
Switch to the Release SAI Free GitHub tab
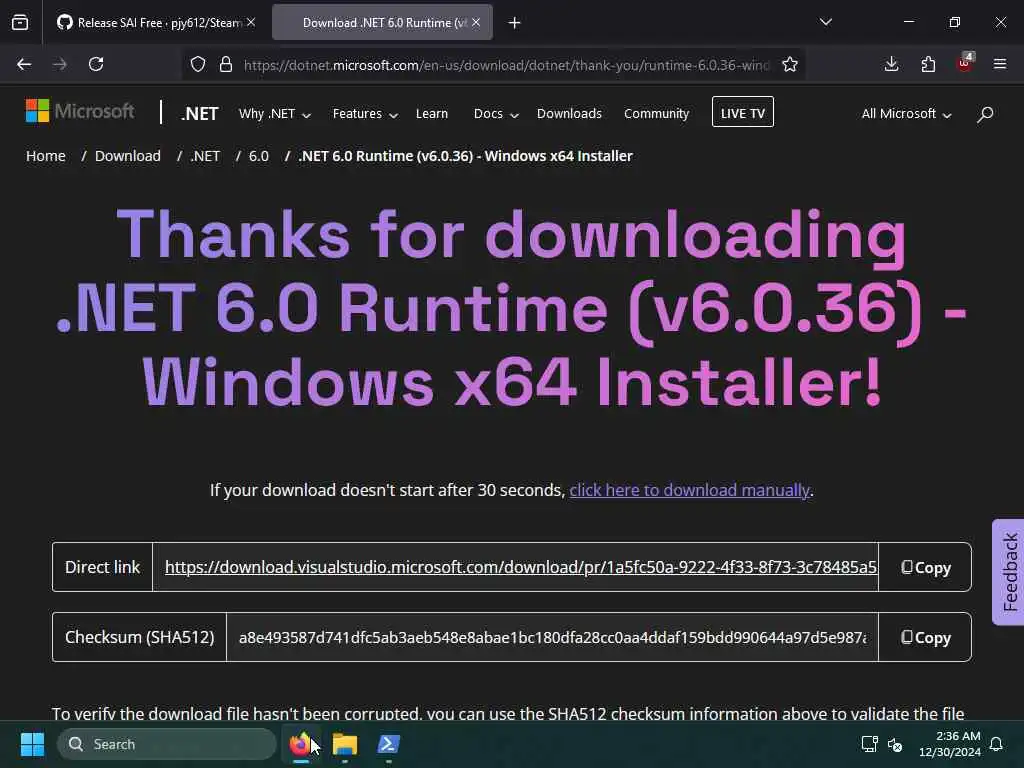(x=155, y=23)
